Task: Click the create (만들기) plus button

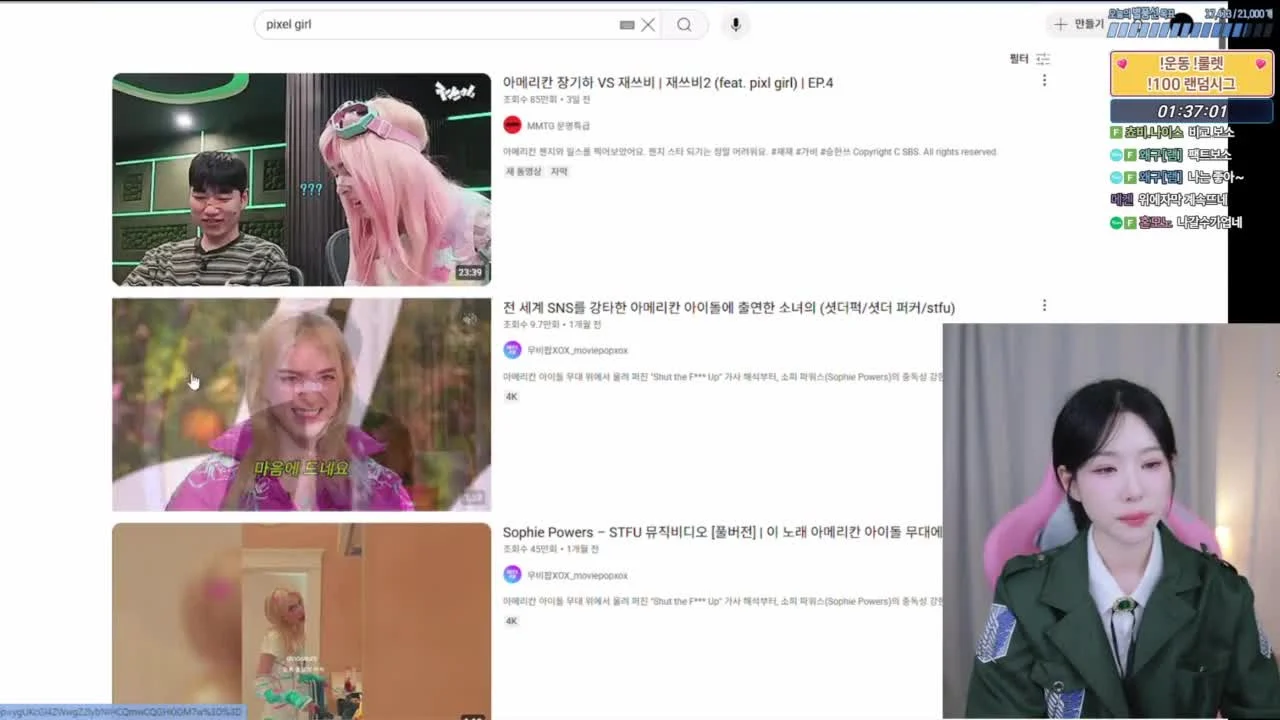Action: tap(1077, 24)
